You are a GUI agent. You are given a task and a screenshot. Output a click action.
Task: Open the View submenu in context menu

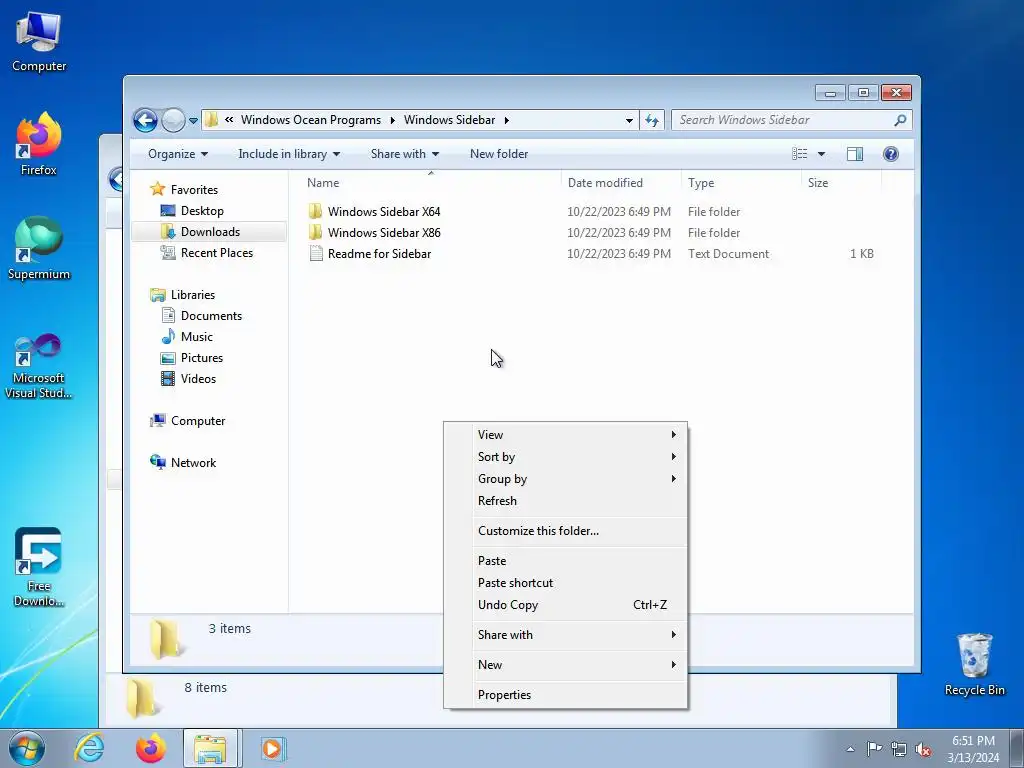click(x=566, y=435)
